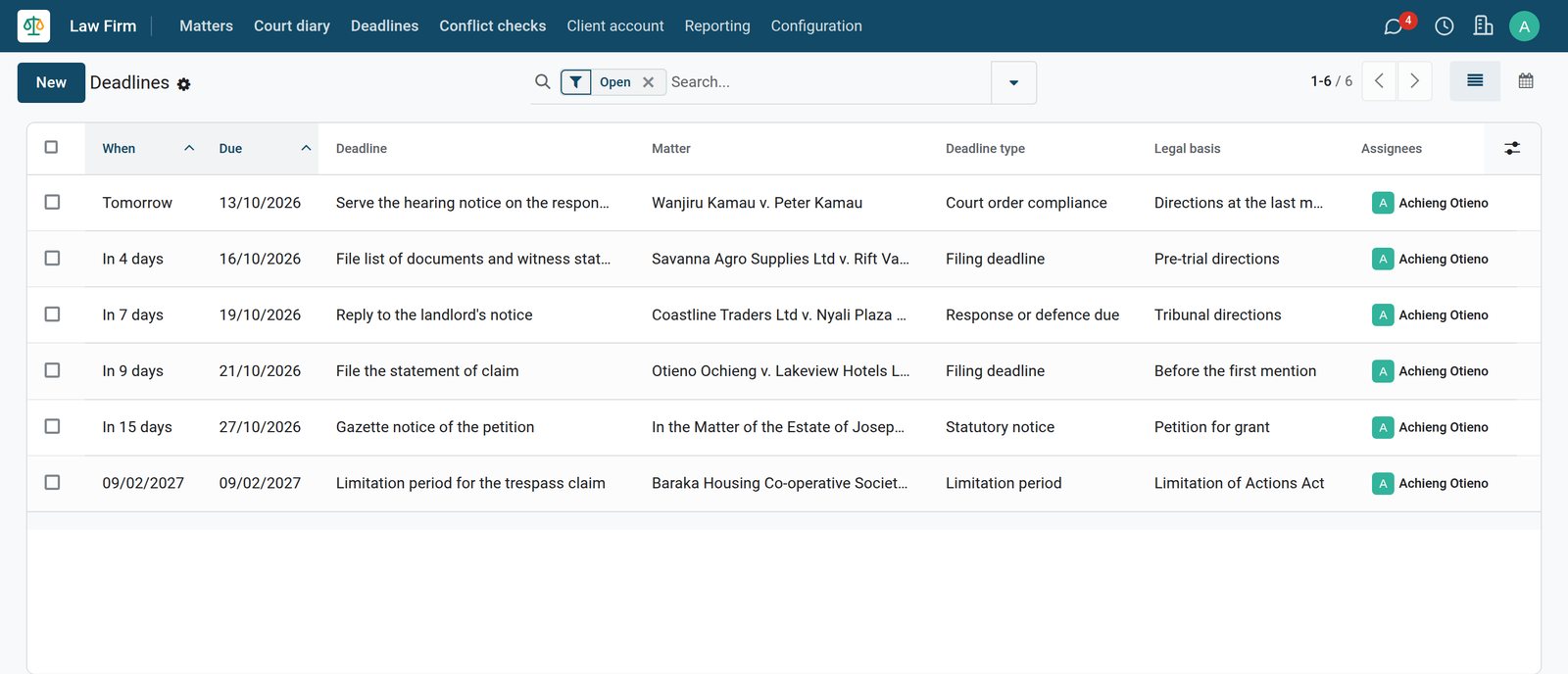Screen dimensions: 1568x674
Task: Open 'Reply to the landlord's notice' deadline
Action: [434, 314]
